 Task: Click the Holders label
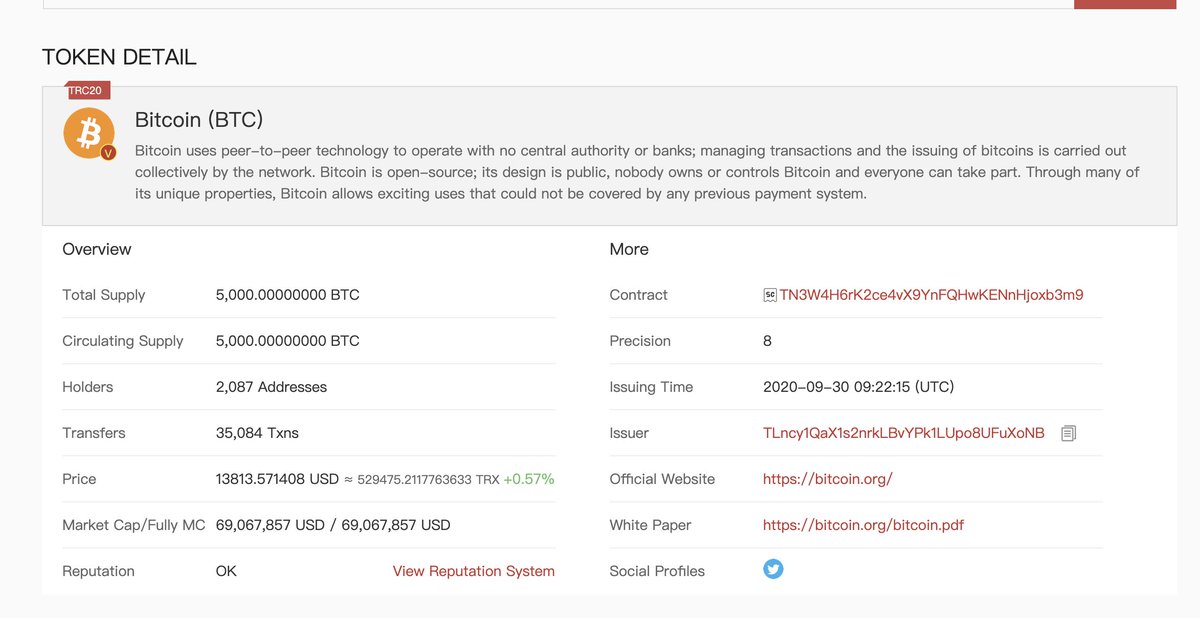click(x=88, y=387)
